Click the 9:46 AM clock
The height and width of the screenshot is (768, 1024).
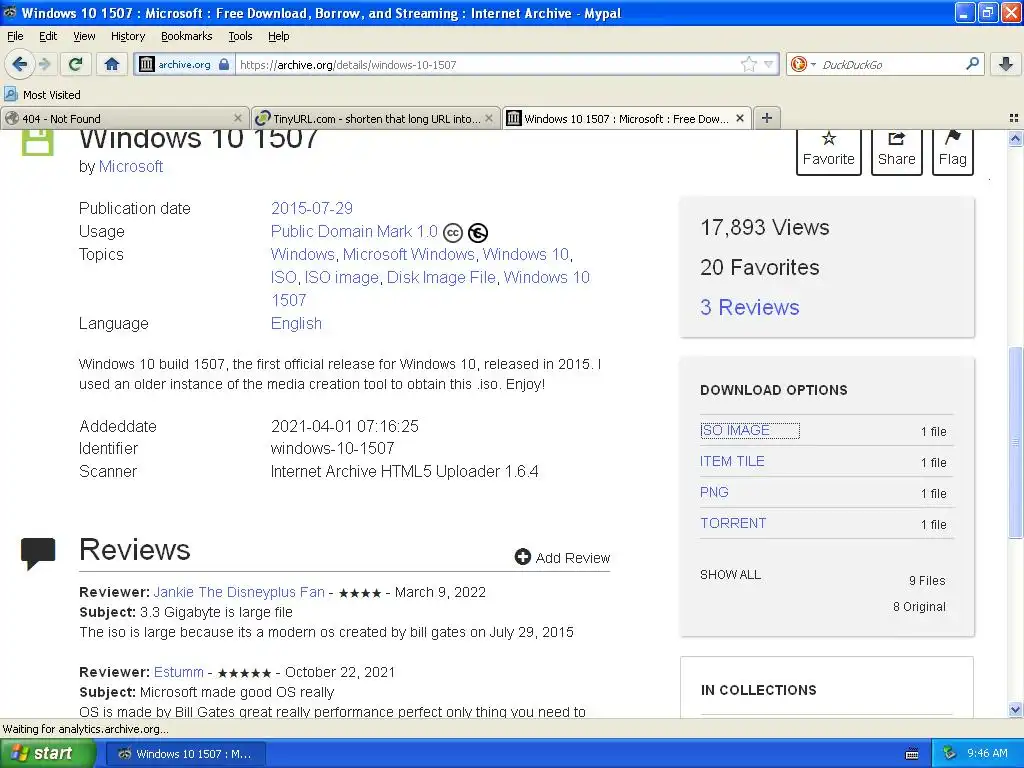tap(987, 754)
